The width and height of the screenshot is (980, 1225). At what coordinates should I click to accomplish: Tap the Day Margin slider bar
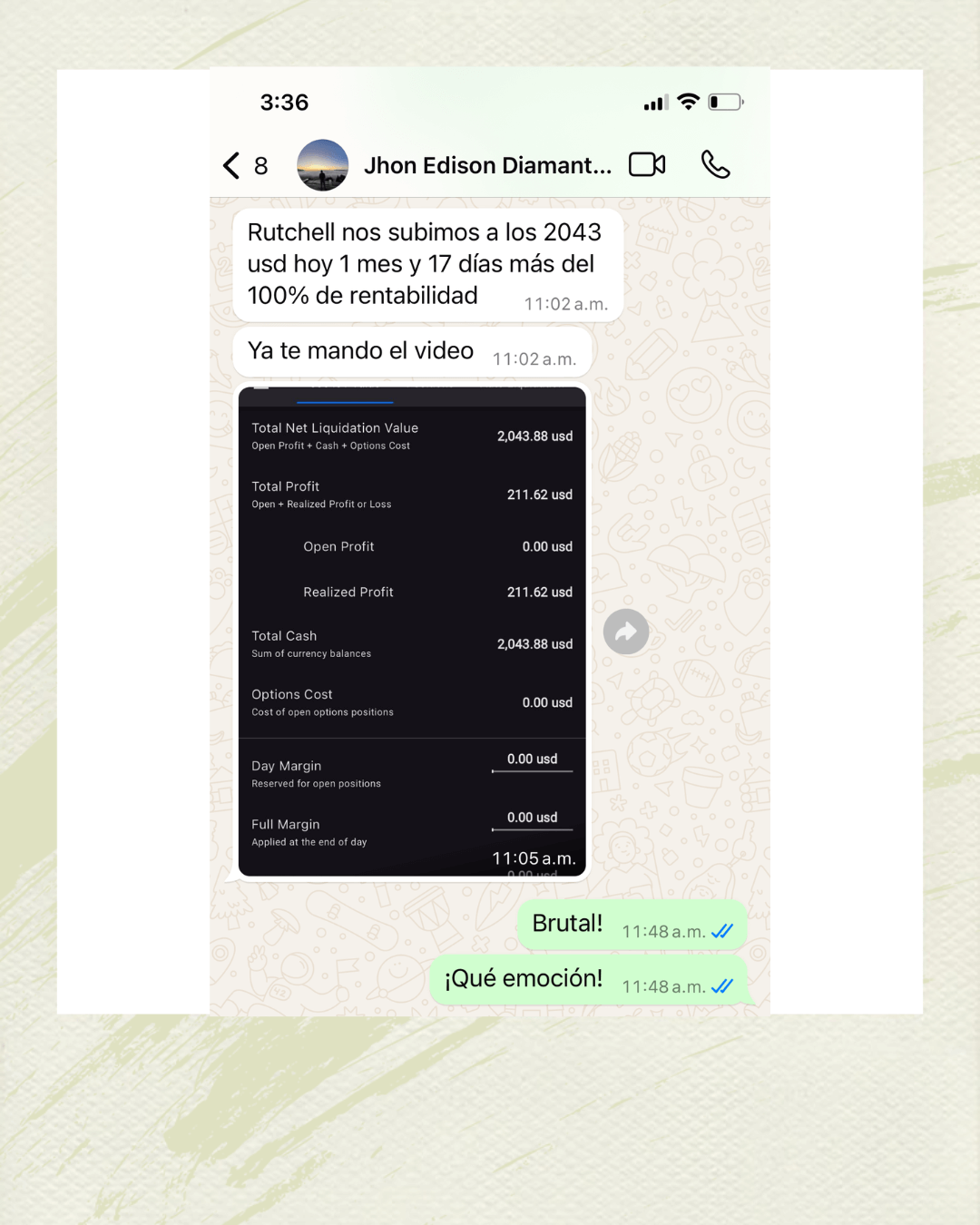click(532, 771)
